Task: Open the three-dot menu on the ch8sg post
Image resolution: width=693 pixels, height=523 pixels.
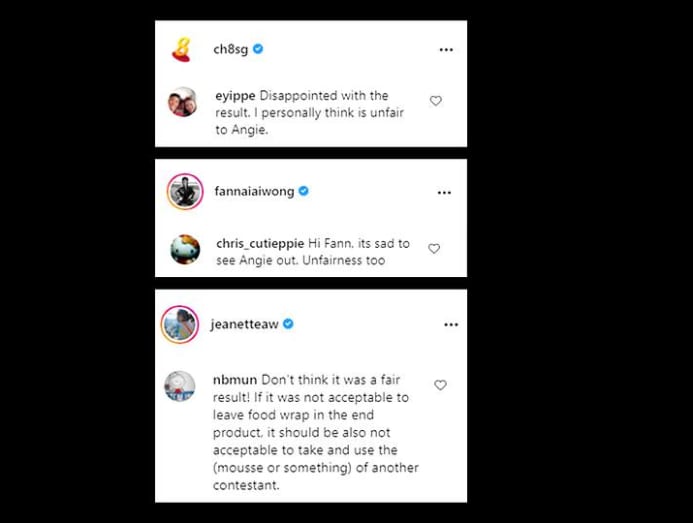Action: click(x=446, y=50)
